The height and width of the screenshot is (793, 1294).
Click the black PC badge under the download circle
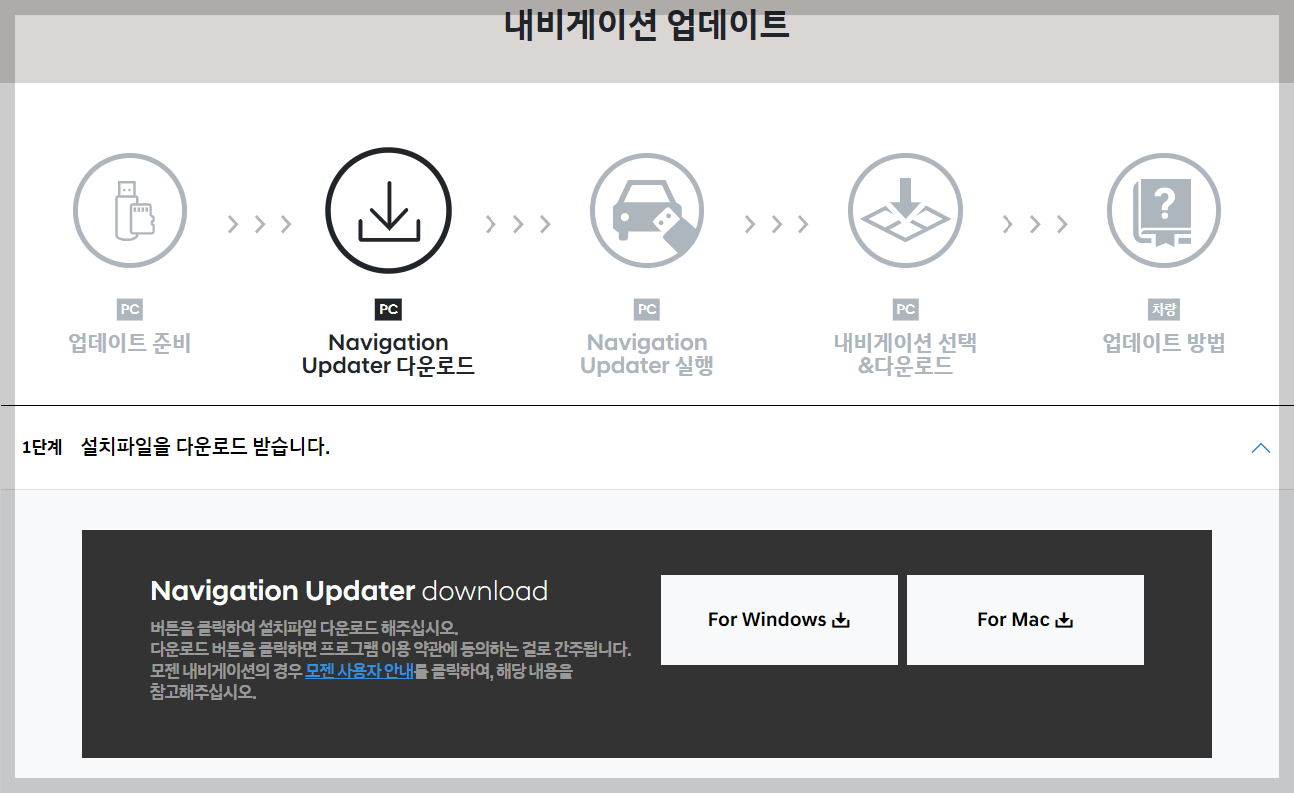(388, 310)
